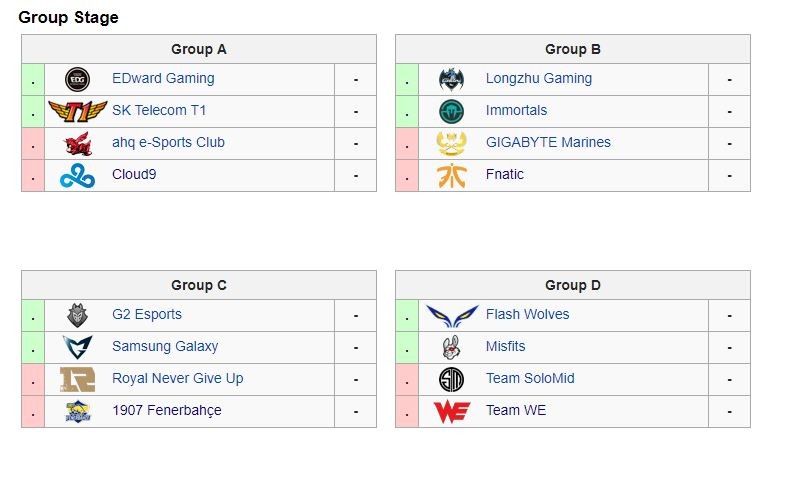Click the blue Cloud9 logo
The height and width of the screenshot is (479, 798).
pyautogui.click(x=77, y=176)
